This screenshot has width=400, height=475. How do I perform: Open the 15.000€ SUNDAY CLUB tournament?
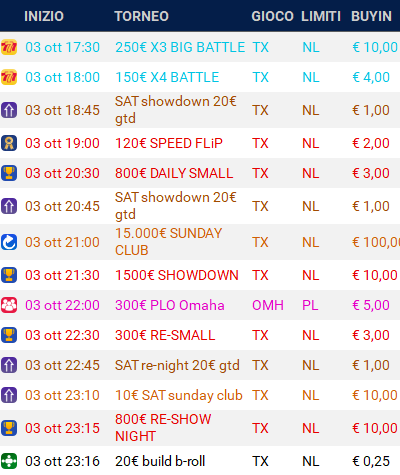(x=168, y=242)
